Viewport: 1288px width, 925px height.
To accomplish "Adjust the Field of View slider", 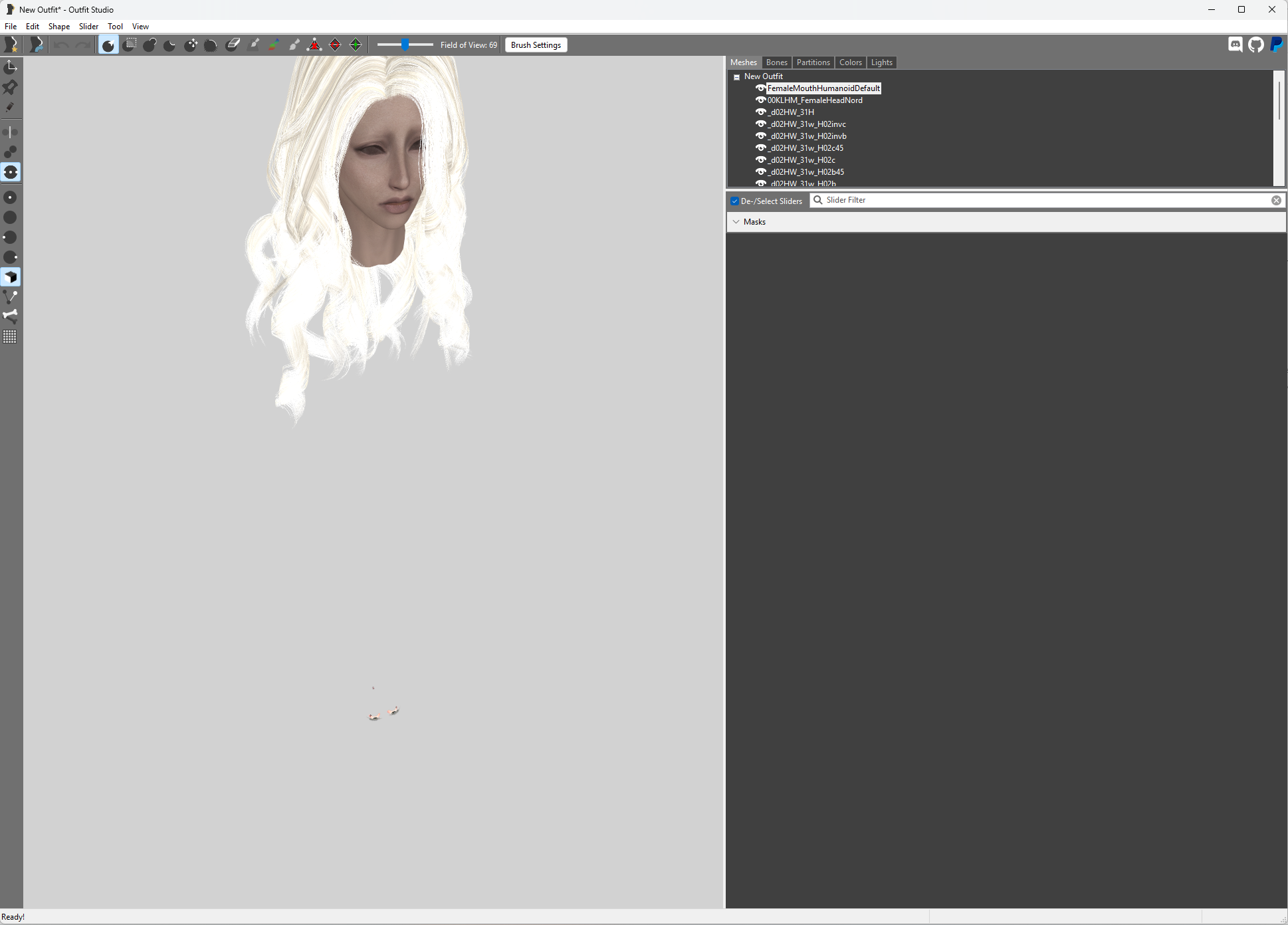I will point(405,45).
